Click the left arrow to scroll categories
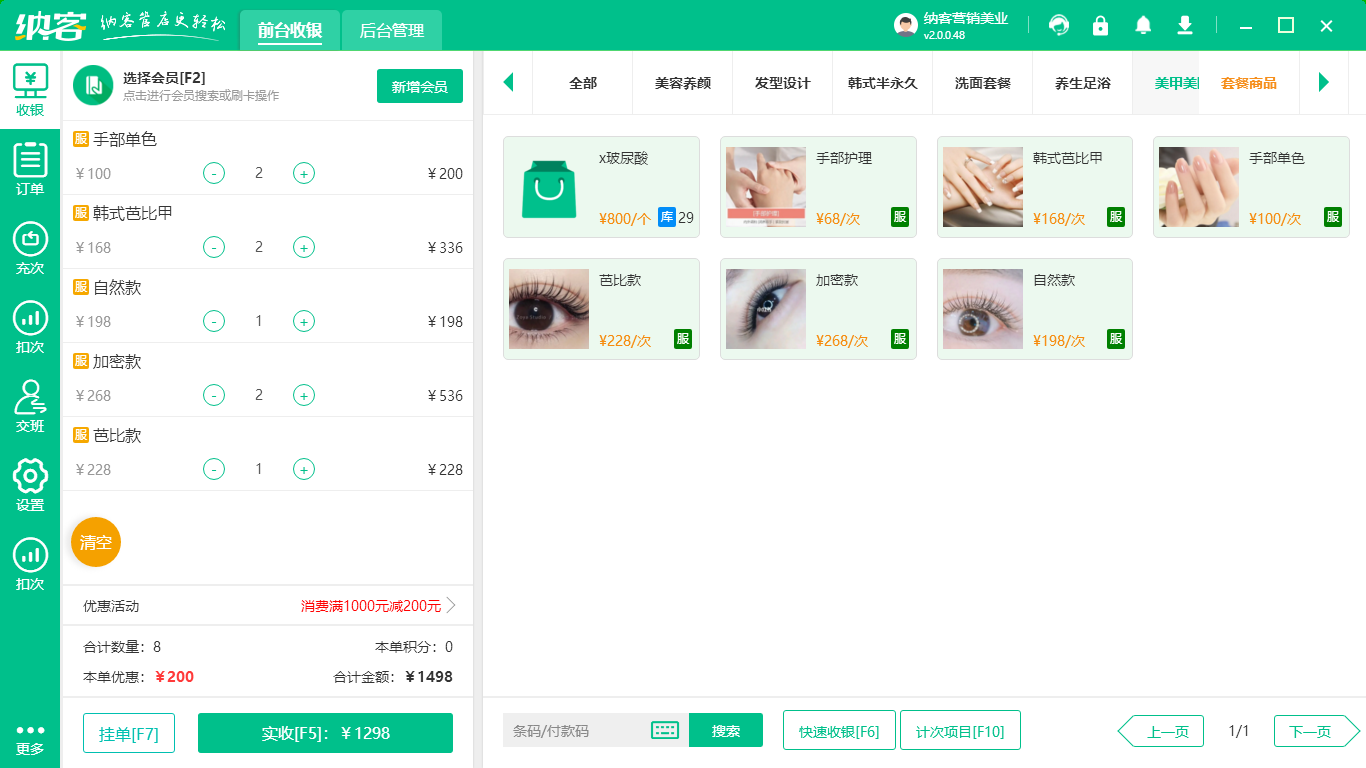The image size is (1366, 768). 508,84
